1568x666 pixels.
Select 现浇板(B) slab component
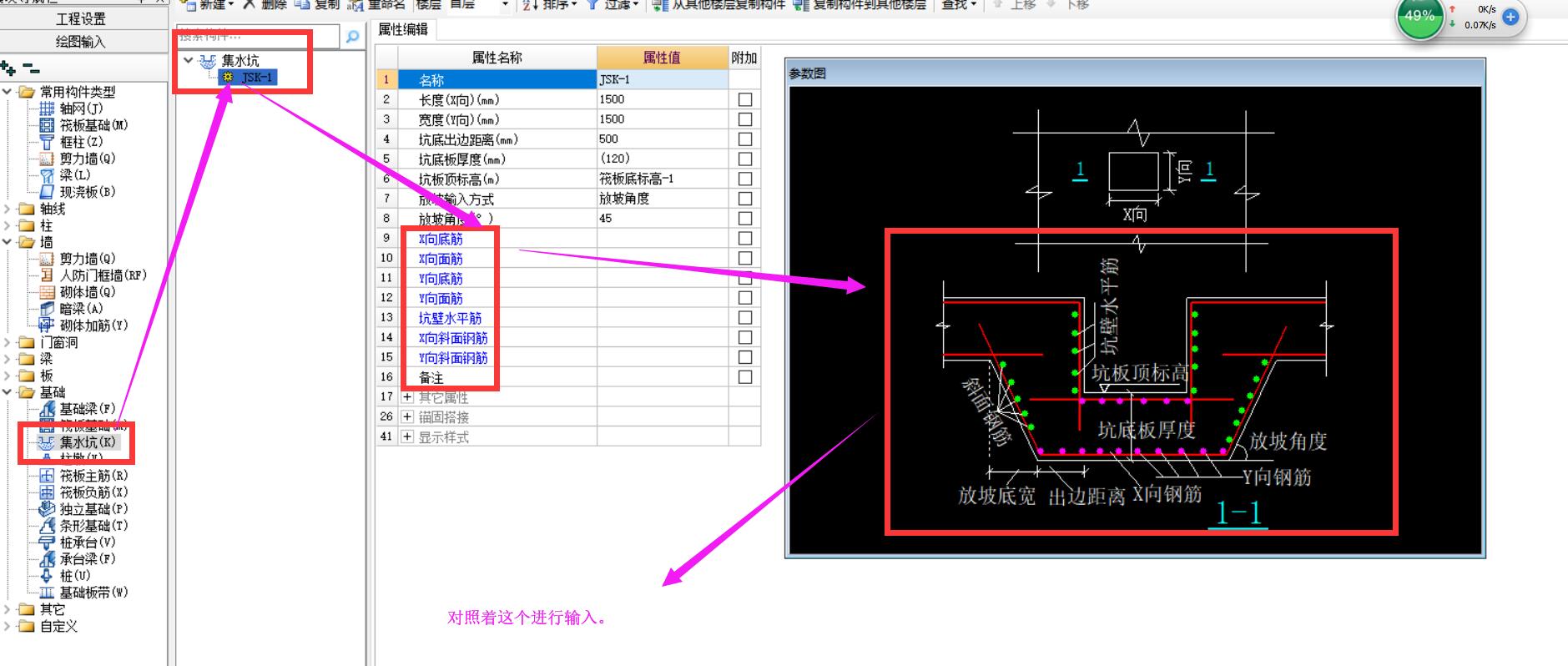point(87,192)
